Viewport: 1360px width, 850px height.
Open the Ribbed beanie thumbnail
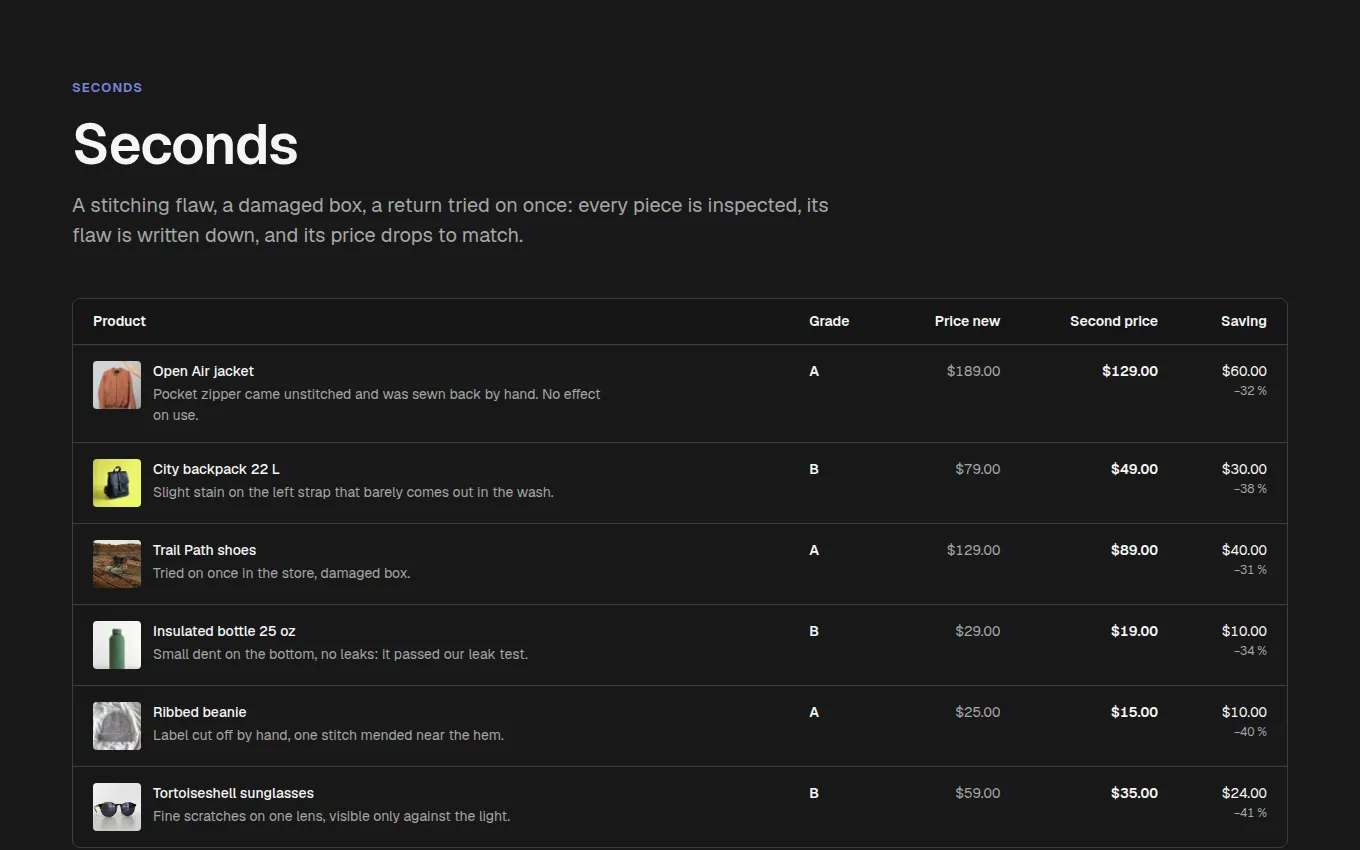(x=117, y=726)
